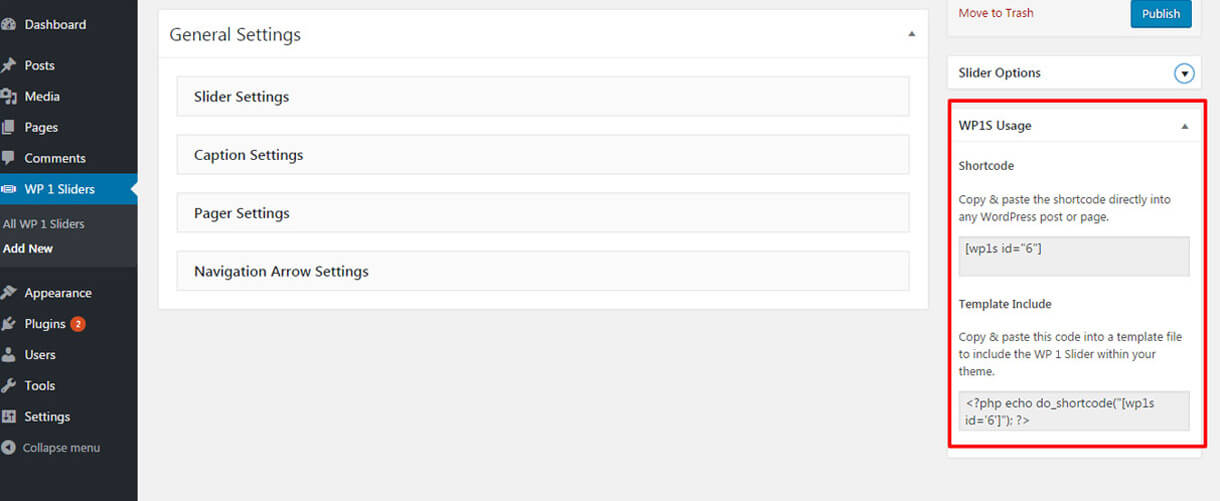Click the Settings sliders icon
This screenshot has height=501, width=1220.
pos(8,417)
